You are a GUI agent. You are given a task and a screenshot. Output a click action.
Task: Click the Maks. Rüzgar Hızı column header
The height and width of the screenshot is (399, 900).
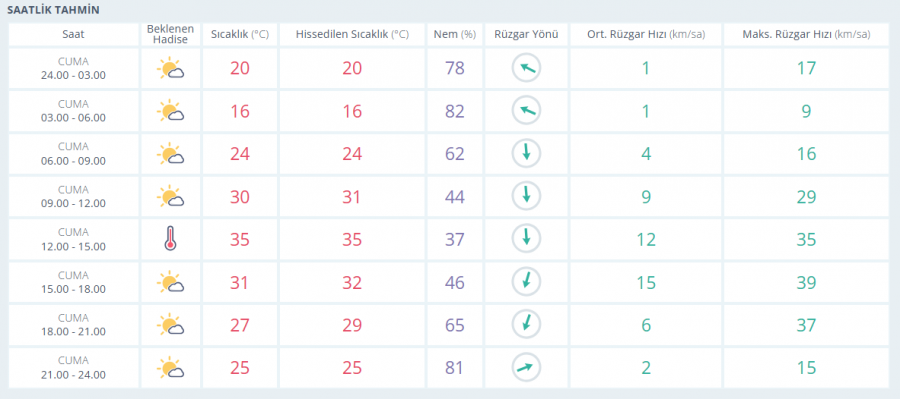(806, 34)
